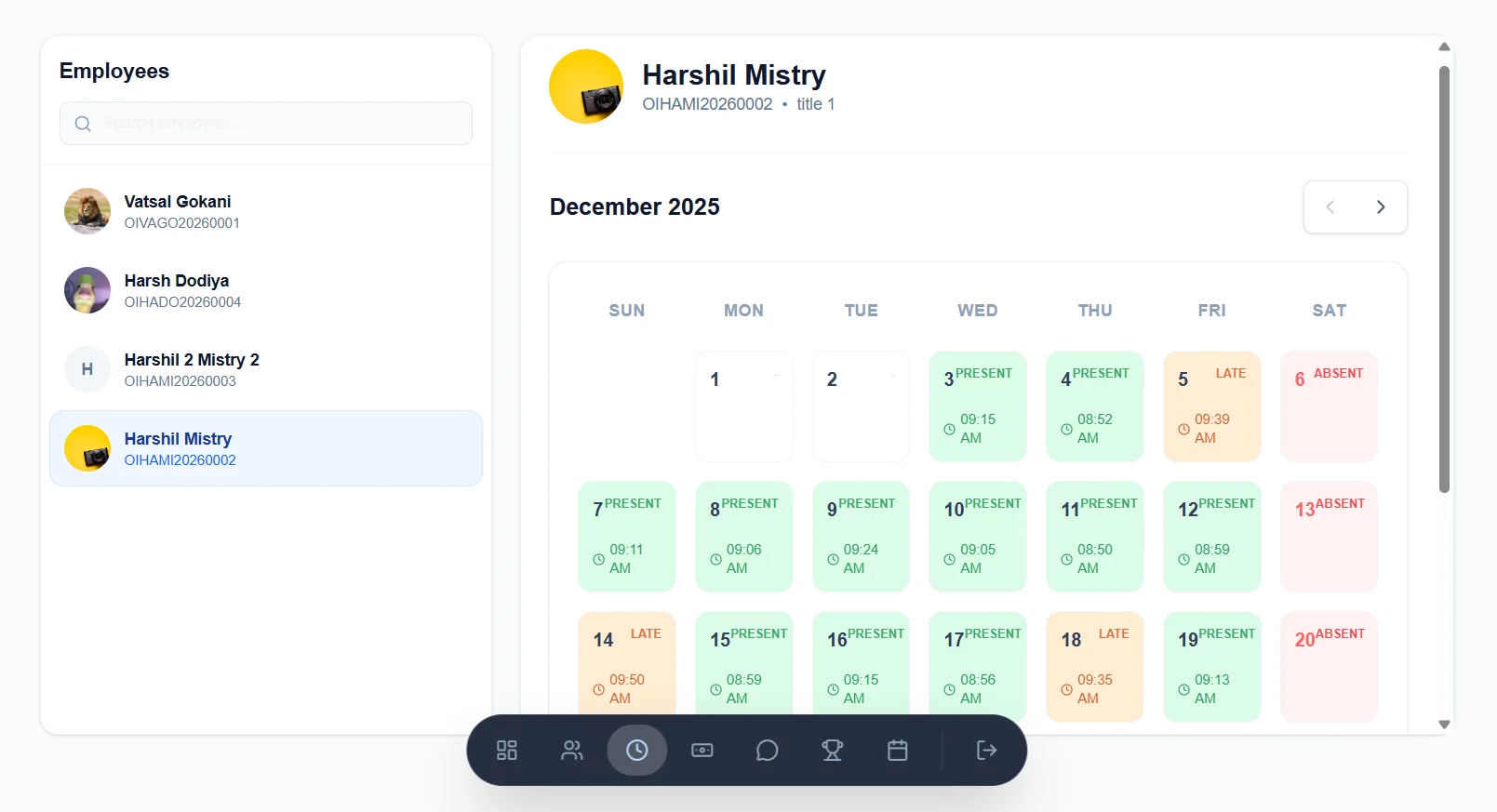Click the SUN column header
The height and width of the screenshot is (812, 1497).
(627, 311)
